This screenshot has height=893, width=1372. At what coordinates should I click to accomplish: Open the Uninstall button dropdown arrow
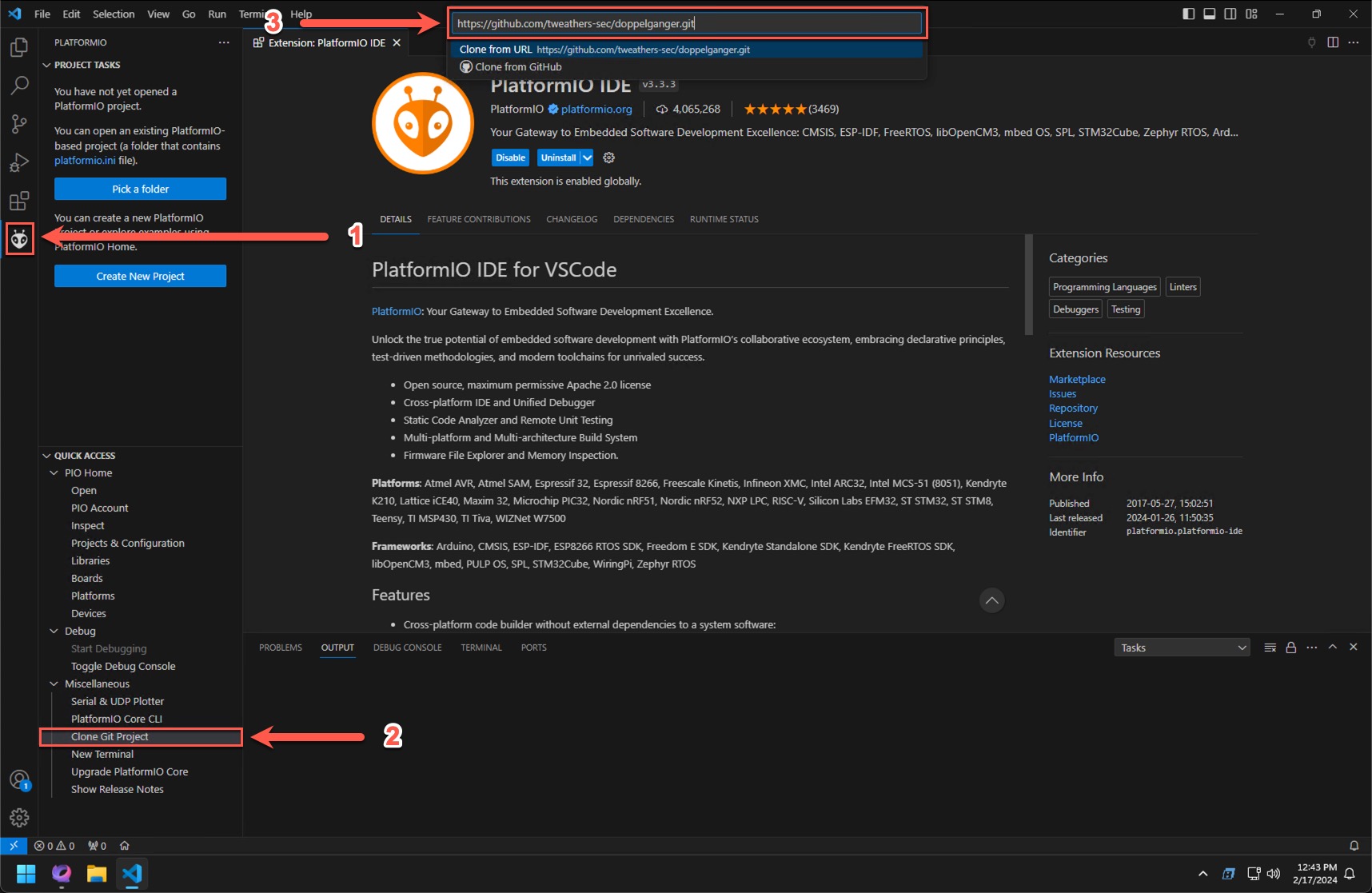click(587, 157)
